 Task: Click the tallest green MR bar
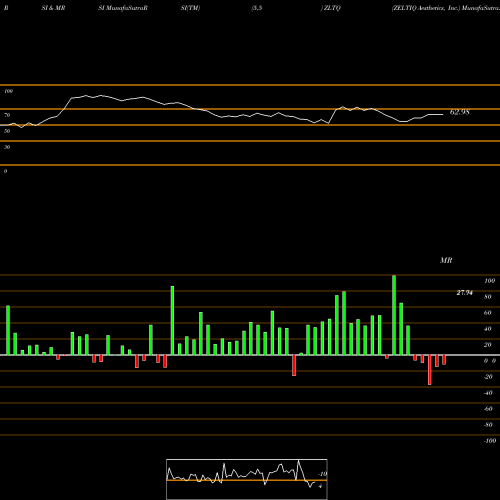394,315
